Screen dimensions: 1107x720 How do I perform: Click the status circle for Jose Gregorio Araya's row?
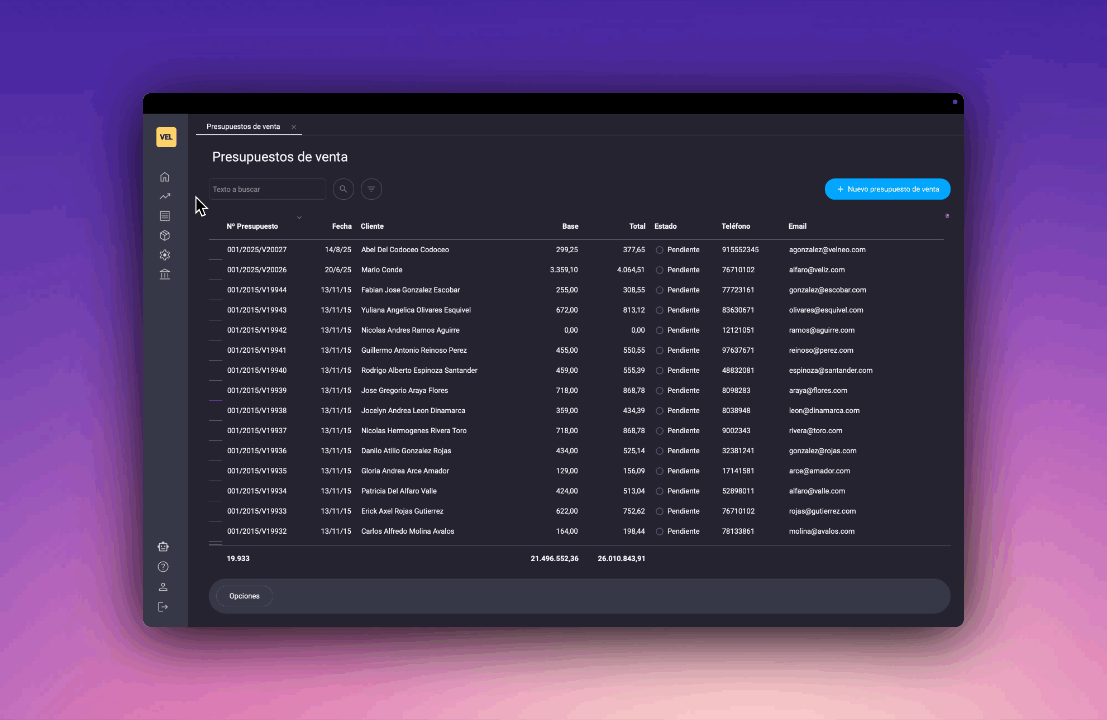659,391
